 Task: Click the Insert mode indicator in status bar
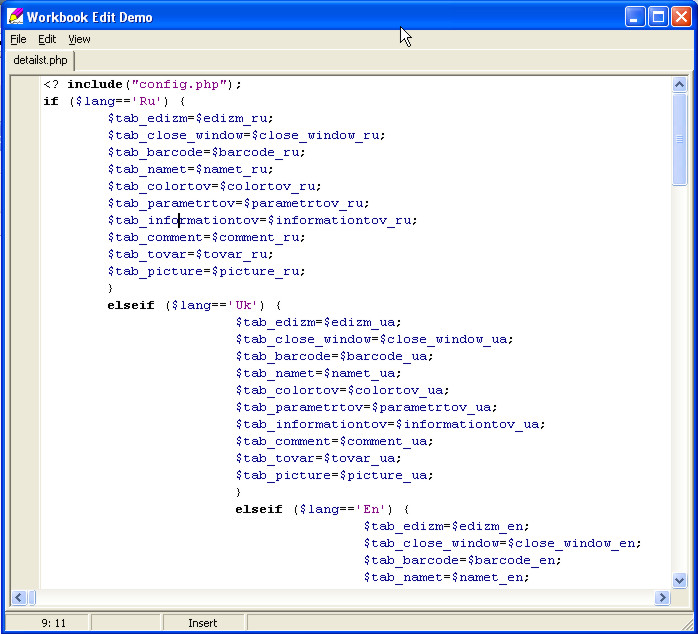[202, 623]
